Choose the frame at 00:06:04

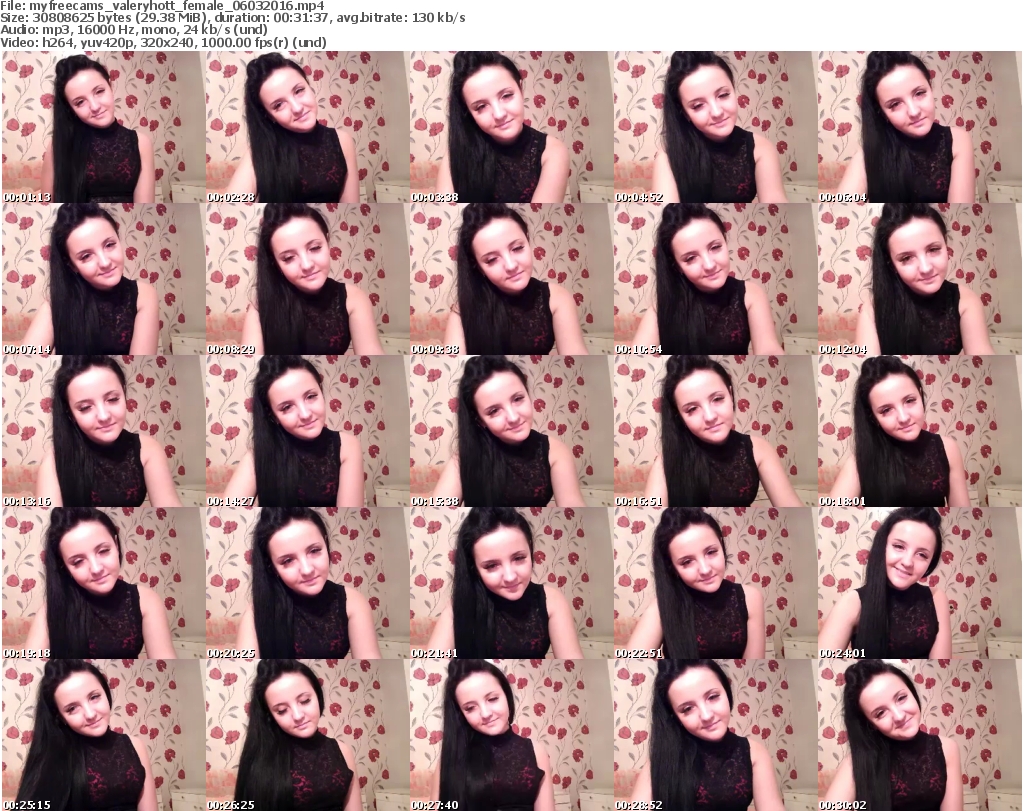click(x=919, y=128)
